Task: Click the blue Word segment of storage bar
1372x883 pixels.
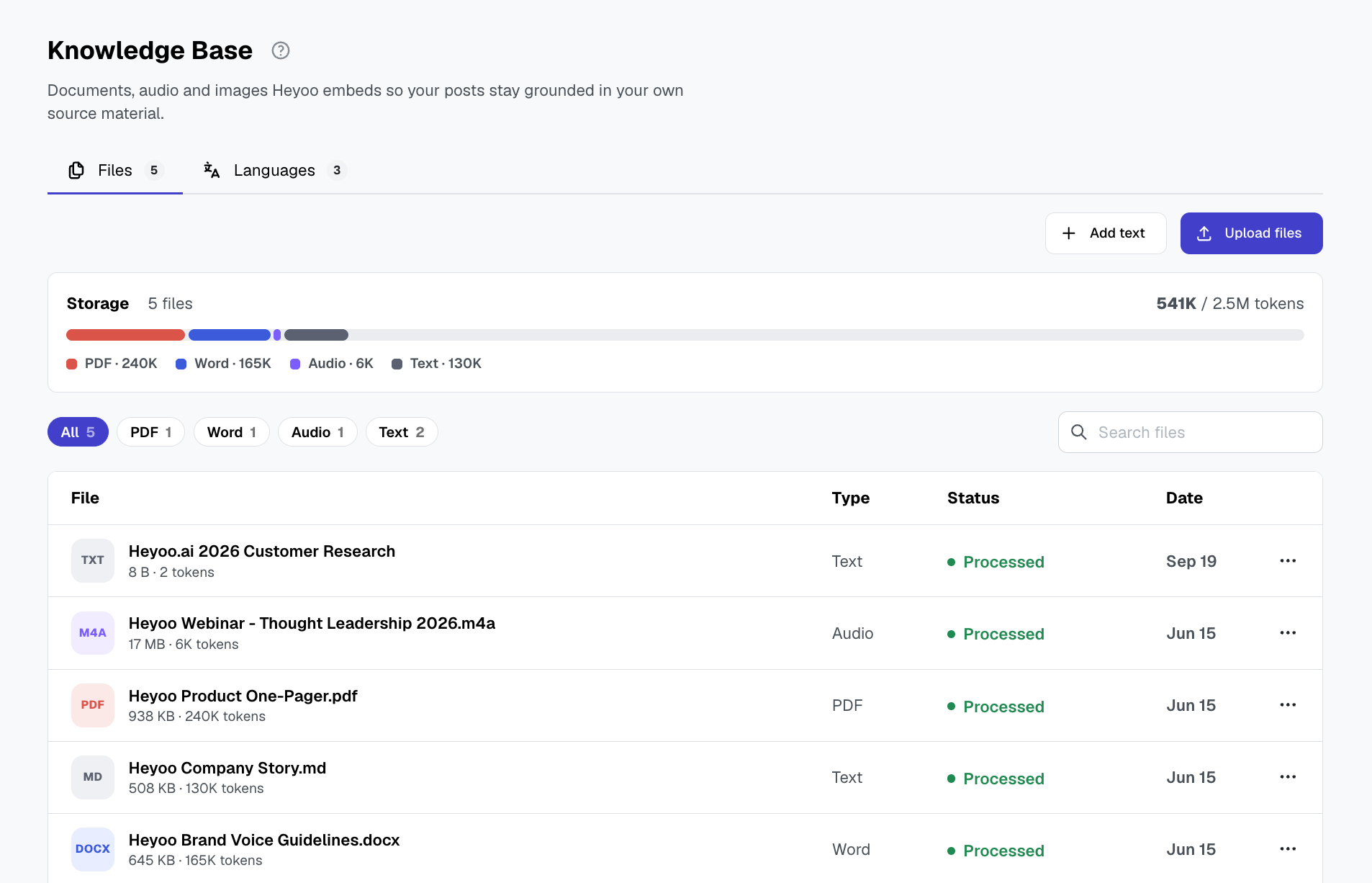Action: click(x=230, y=335)
